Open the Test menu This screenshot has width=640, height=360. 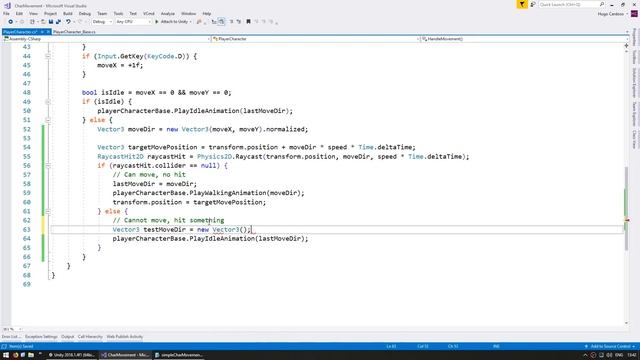tap(133, 14)
